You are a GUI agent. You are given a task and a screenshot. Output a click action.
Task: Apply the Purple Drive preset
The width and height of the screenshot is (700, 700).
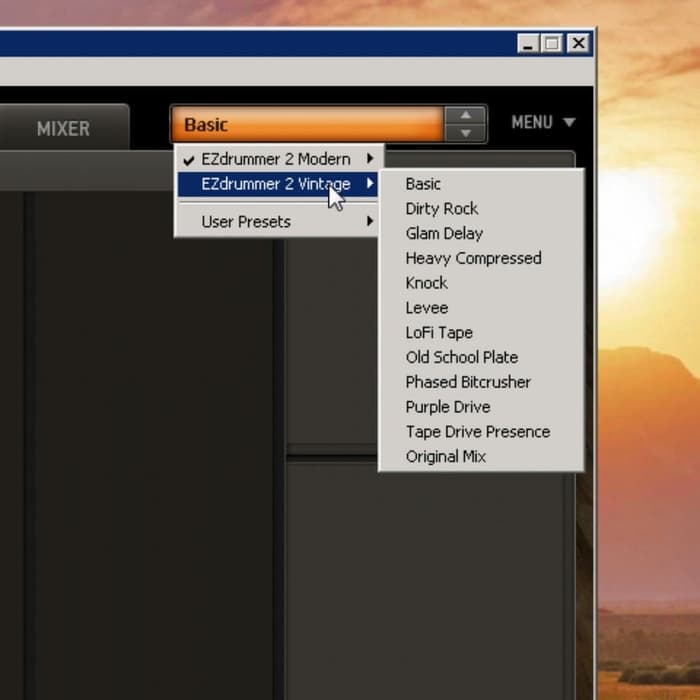481,407
